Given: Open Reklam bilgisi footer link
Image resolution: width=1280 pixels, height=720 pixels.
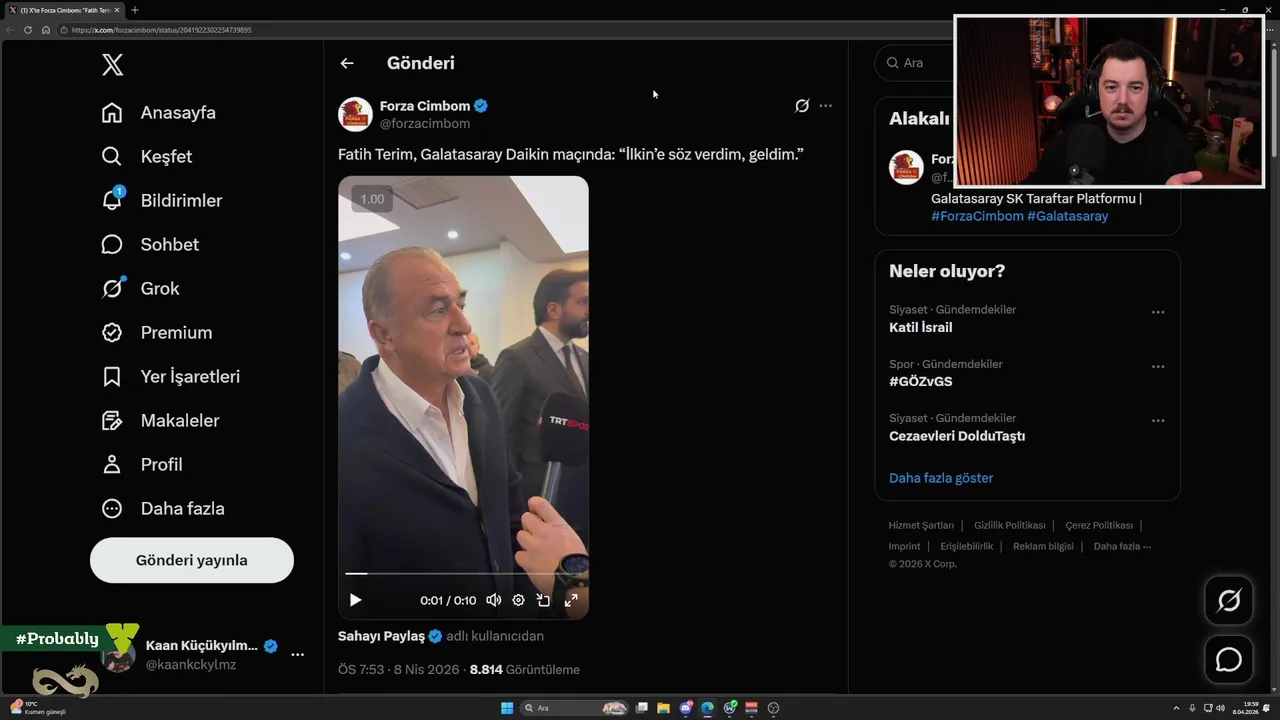Looking at the screenshot, I should coord(1043,546).
